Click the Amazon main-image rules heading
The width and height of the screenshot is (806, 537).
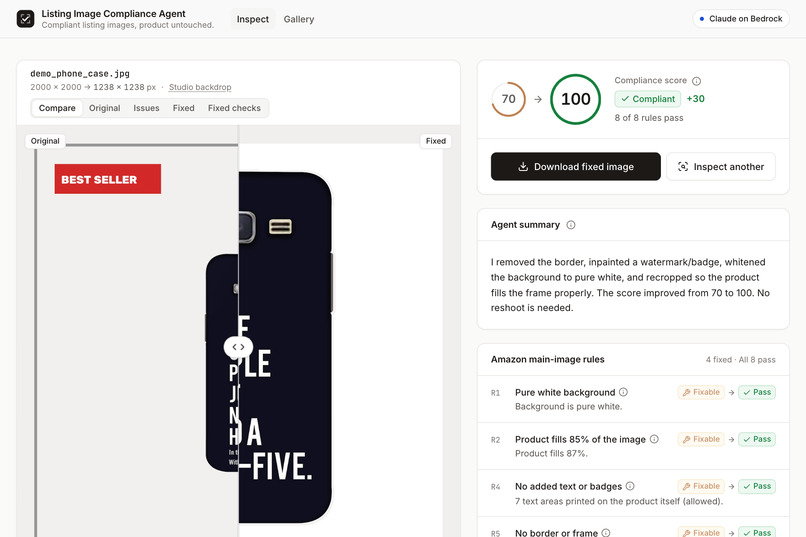click(x=547, y=359)
